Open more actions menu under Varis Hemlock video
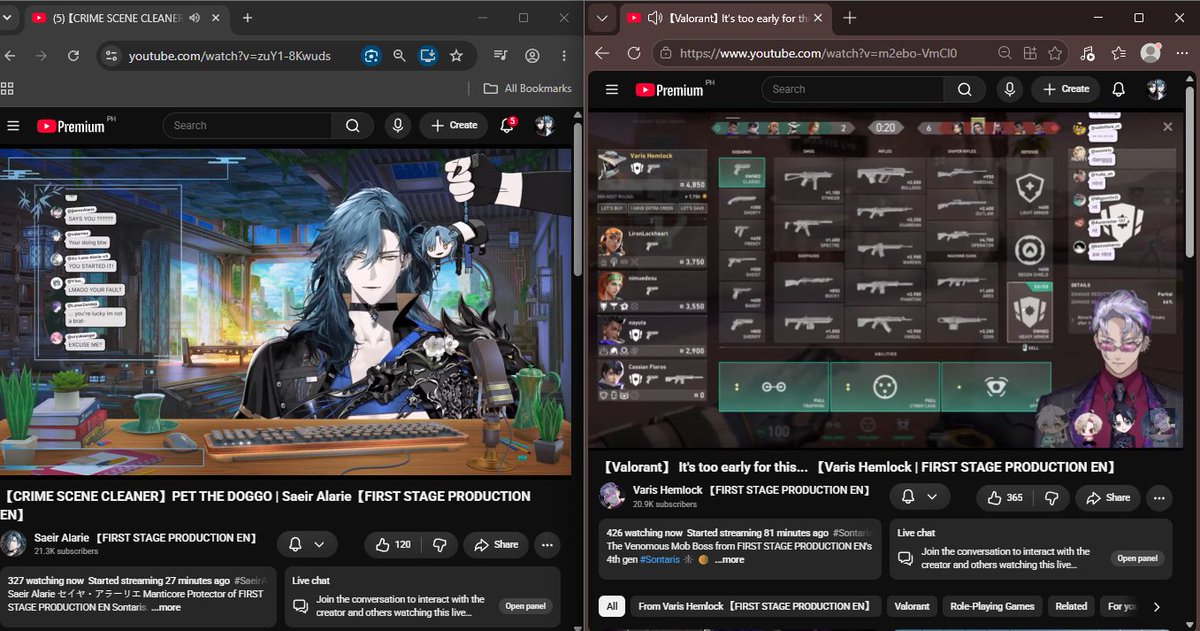The height and width of the screenshot is (631, 1200). 1159,497
